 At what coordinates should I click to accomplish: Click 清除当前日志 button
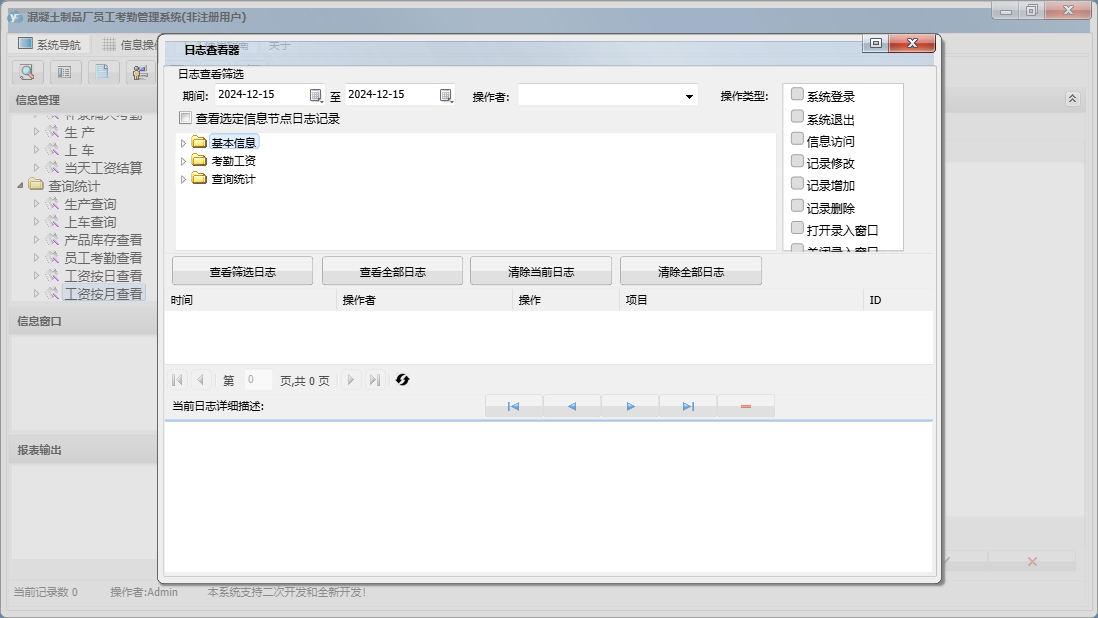click(x=541, y=272)
